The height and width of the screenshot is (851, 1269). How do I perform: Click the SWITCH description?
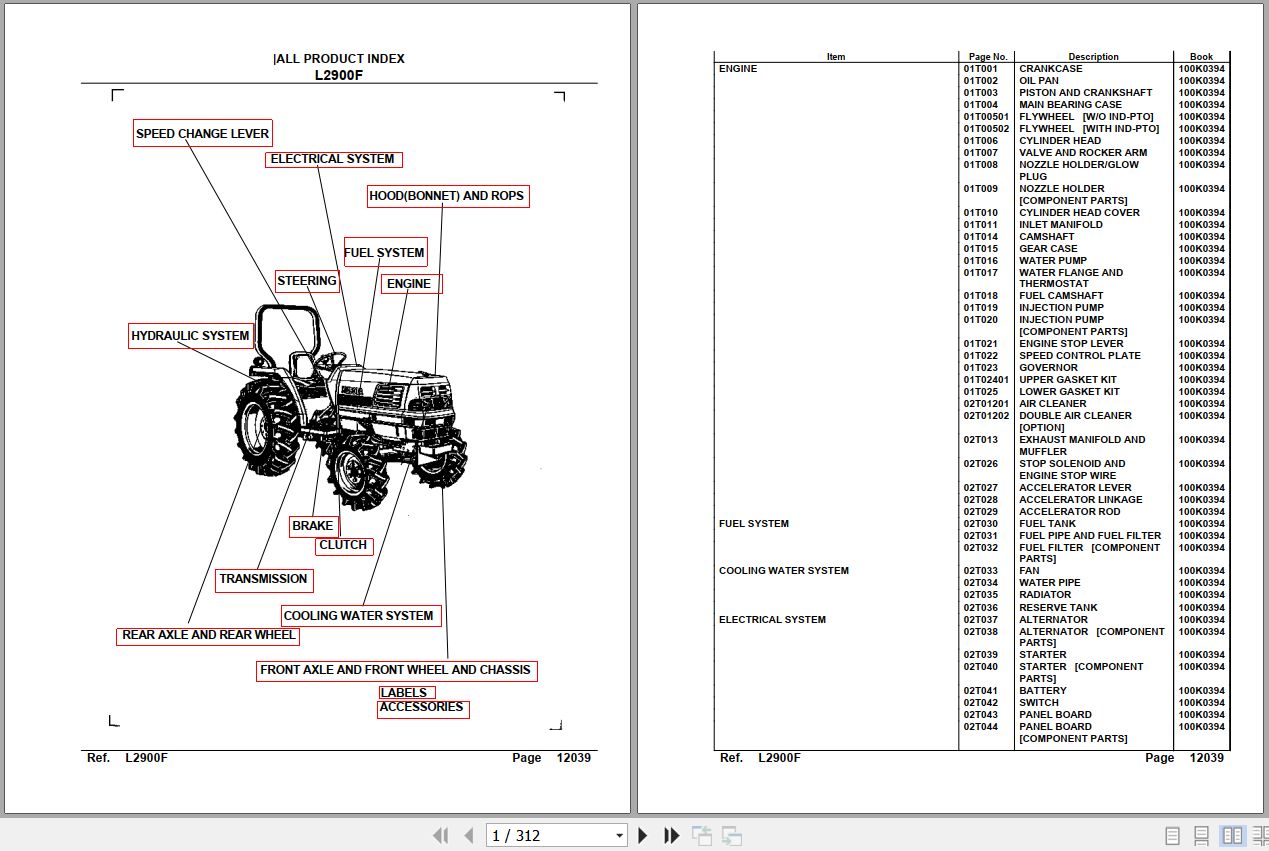1038,703
